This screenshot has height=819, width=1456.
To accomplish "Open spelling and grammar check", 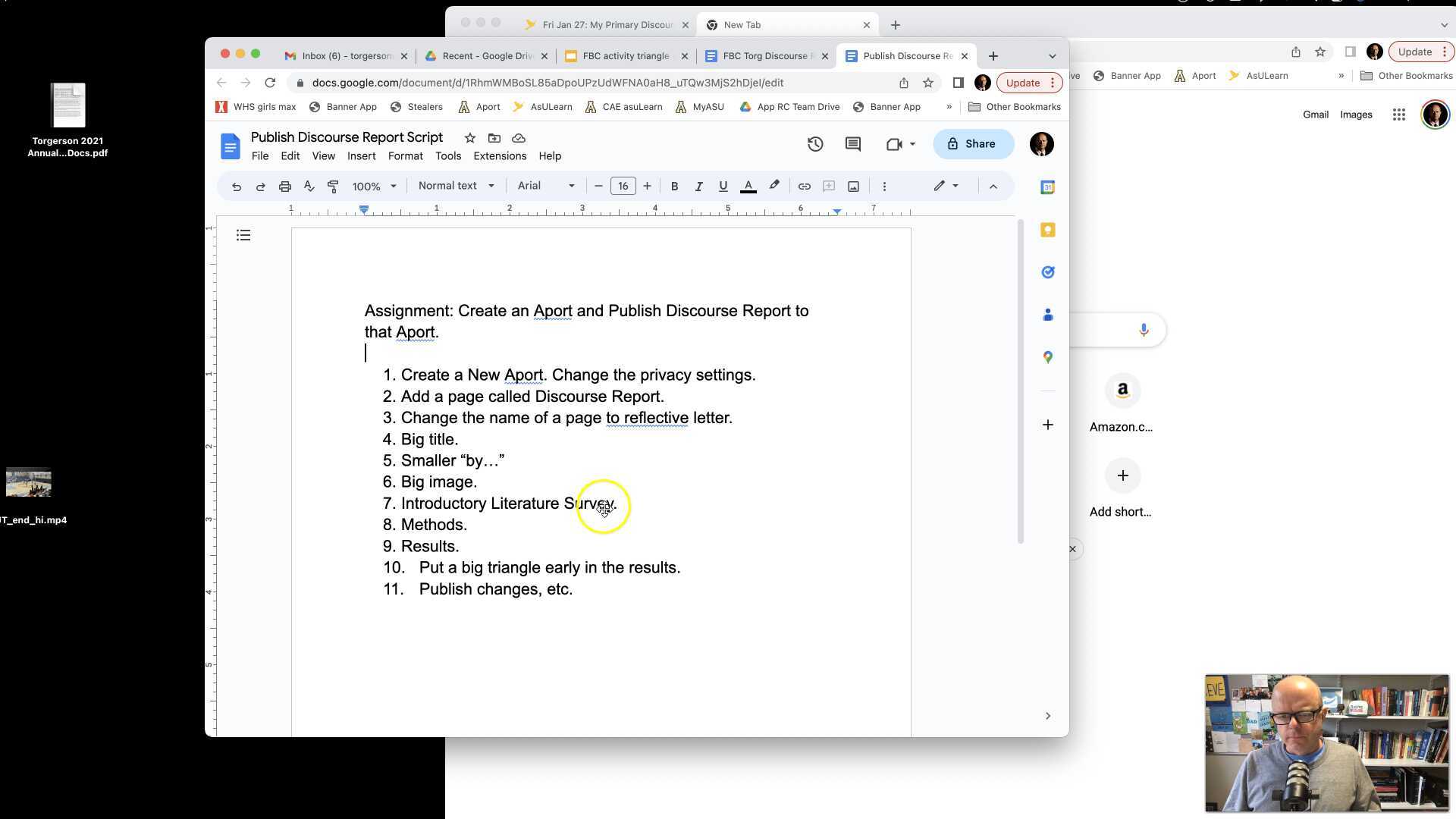I will (x=309, y=186).
